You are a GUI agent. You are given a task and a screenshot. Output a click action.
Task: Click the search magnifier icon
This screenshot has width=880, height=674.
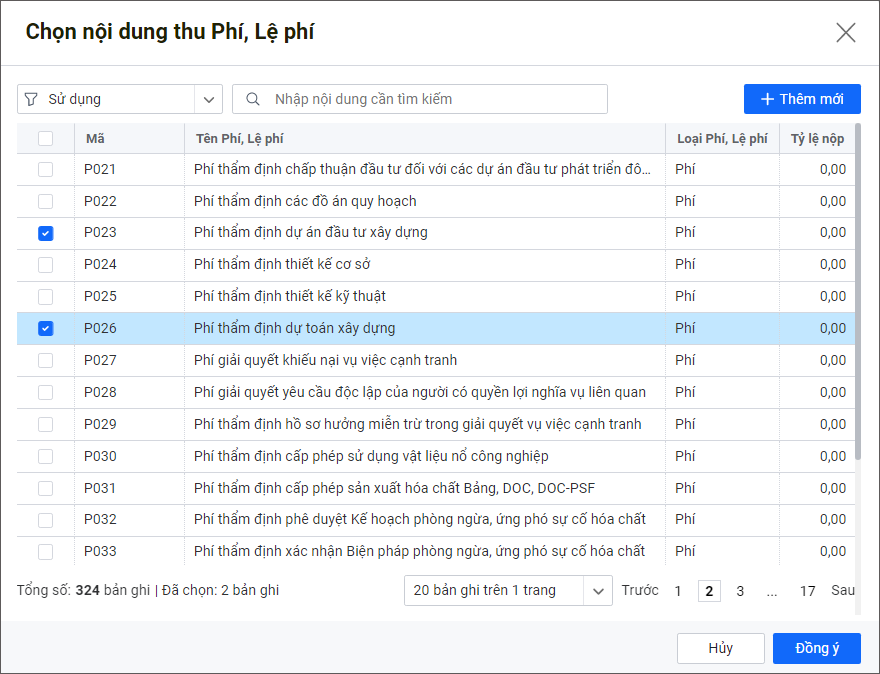[254, 99]
